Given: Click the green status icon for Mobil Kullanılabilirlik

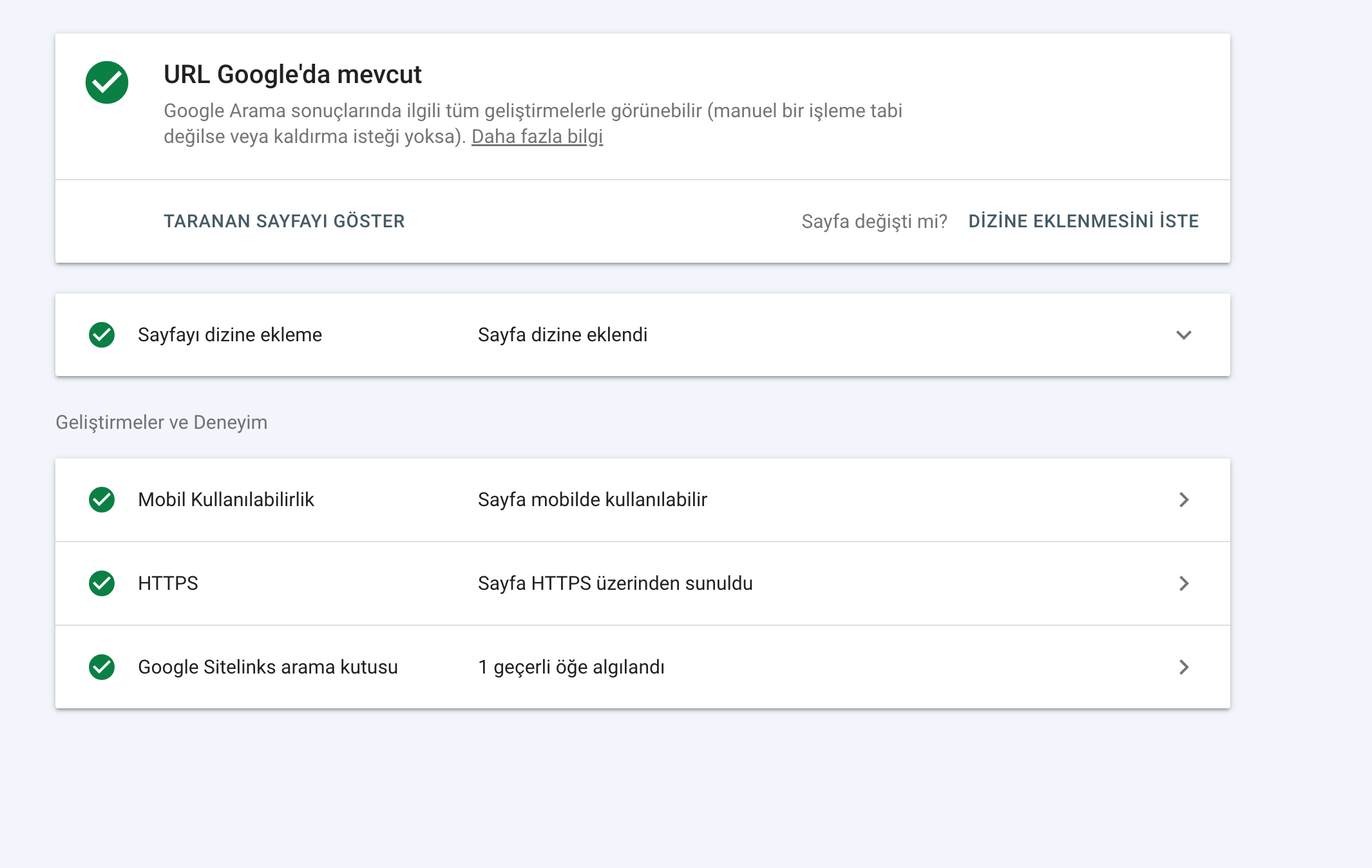Looking at the screenshot, I should (x=102, y=500).
